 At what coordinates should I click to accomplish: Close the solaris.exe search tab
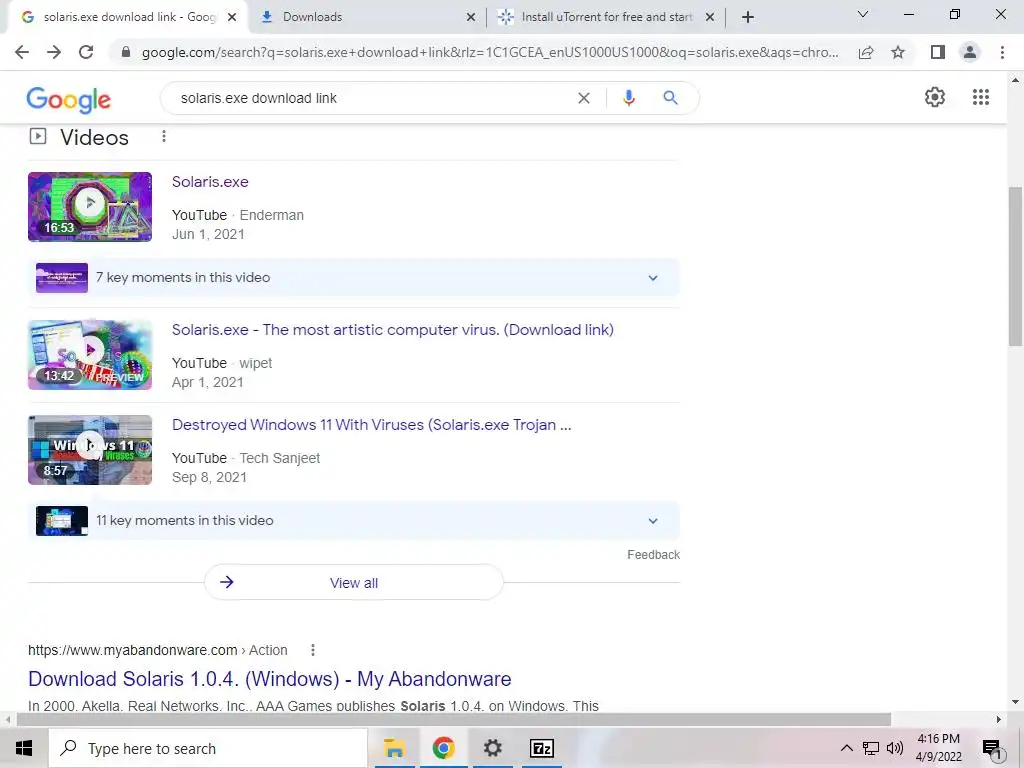click(x=232, y=17)
